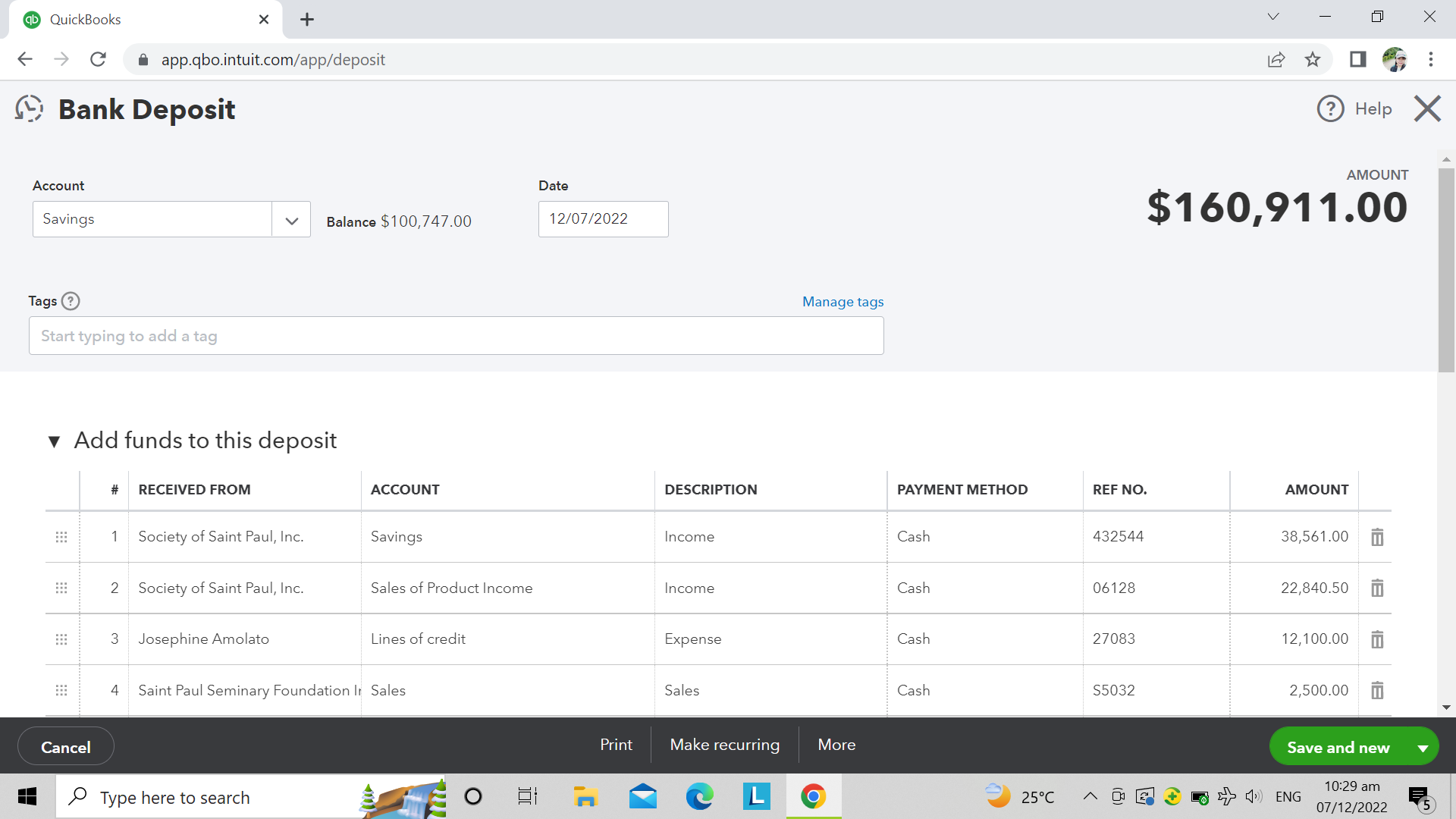Click the amount 12,100.00 cell

1294,639
